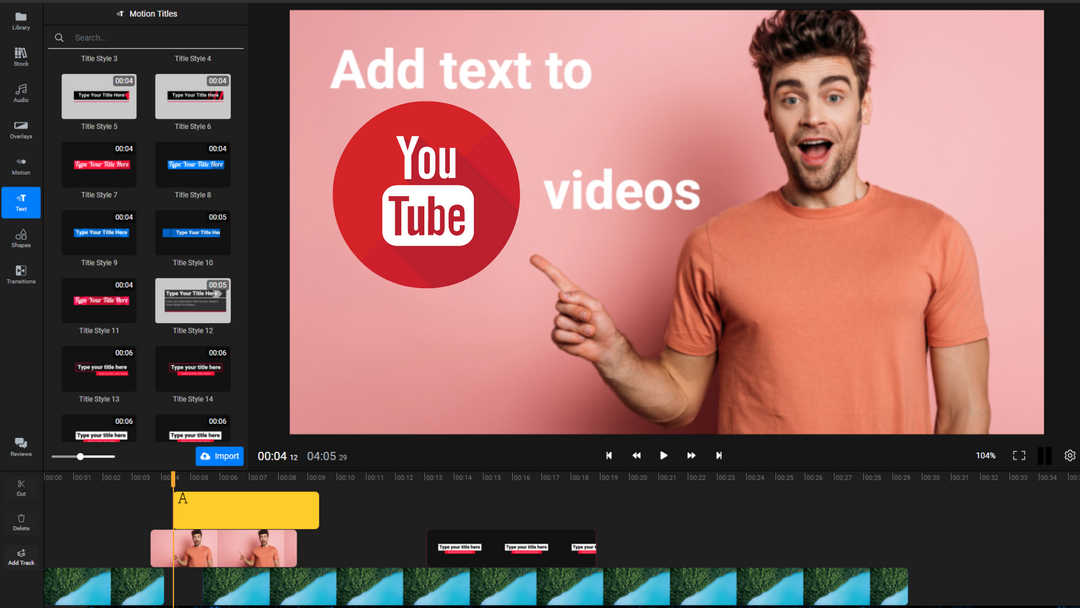Open the Shapes panel

20,238
